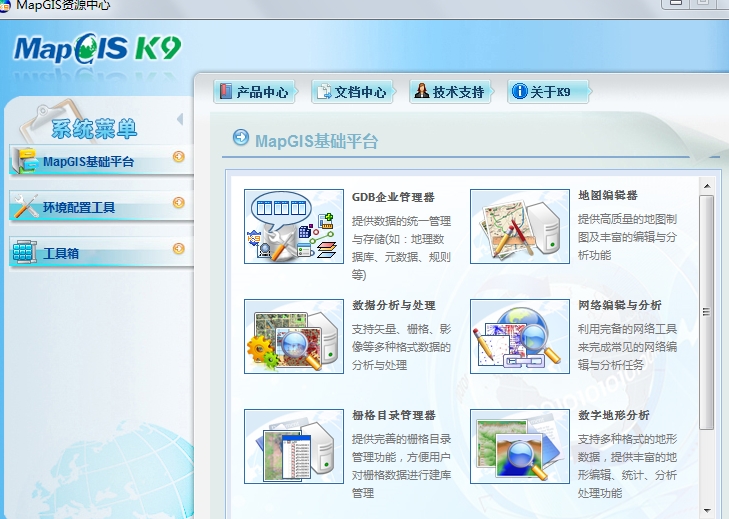
Task: Open the 栅格目录管理器 title link
Action: pos(393,415)
